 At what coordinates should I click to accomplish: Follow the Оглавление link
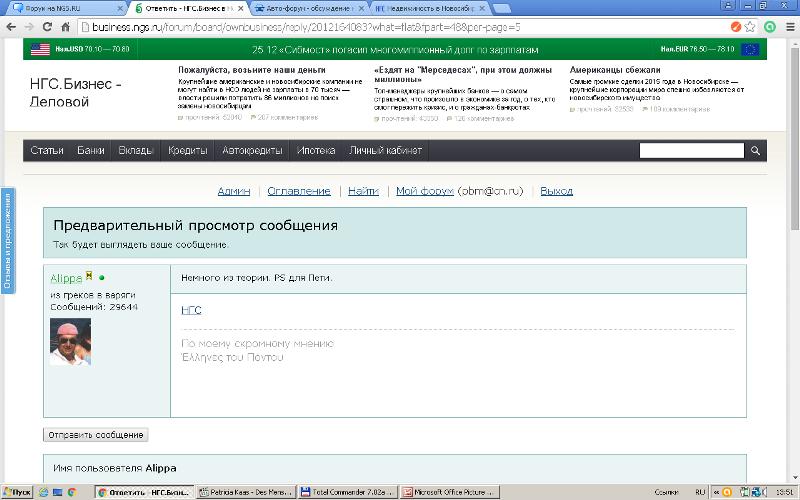point(298,191)
